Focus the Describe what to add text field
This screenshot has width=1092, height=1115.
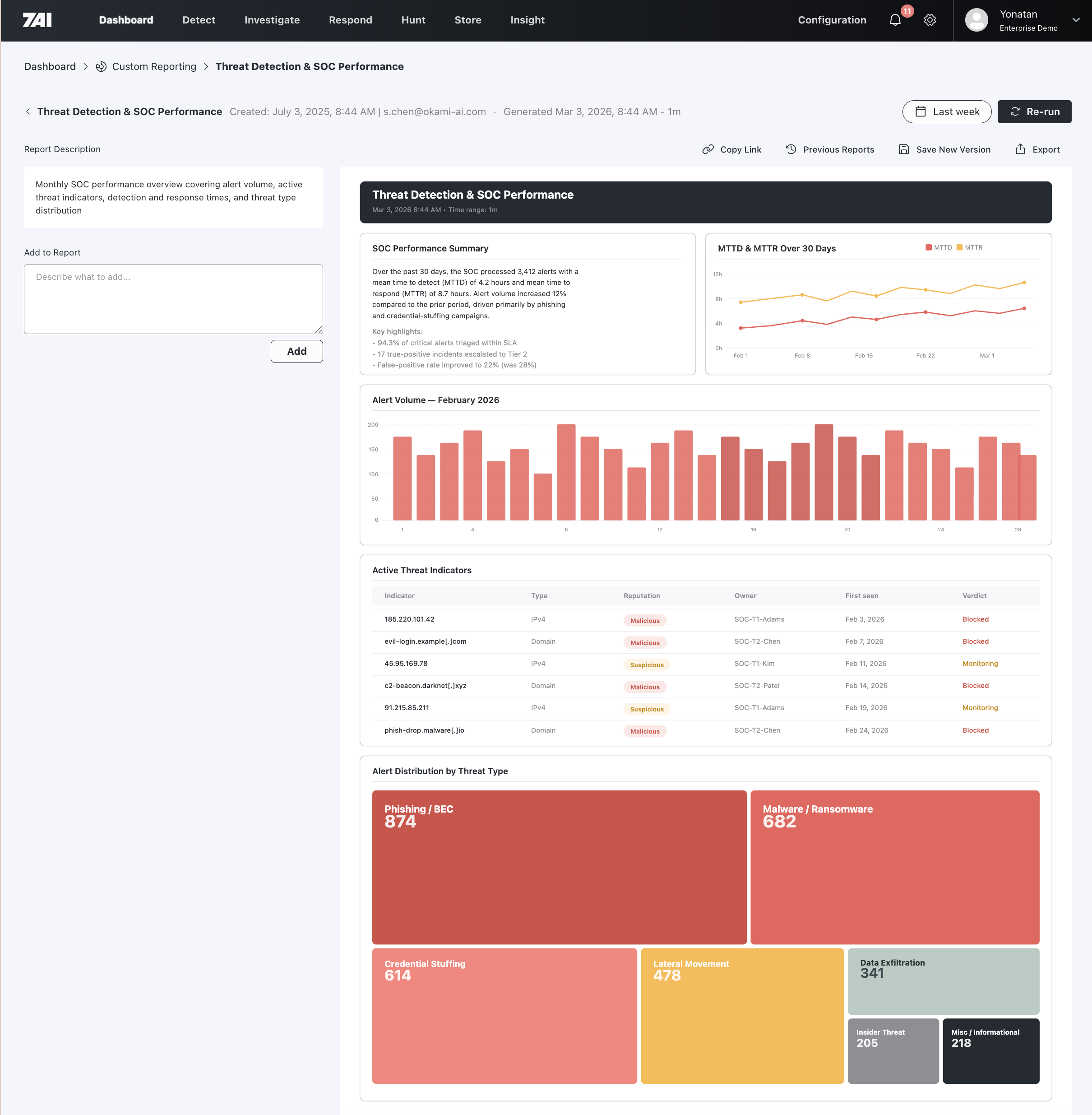tap(173, 299)
